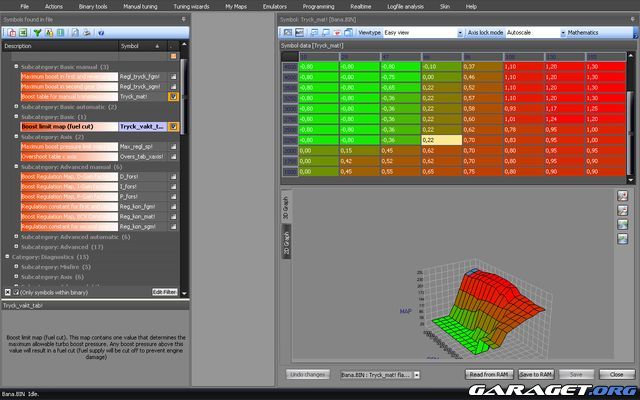Click the Read from RAM button
640x400 pixels.
coord(488,373)
